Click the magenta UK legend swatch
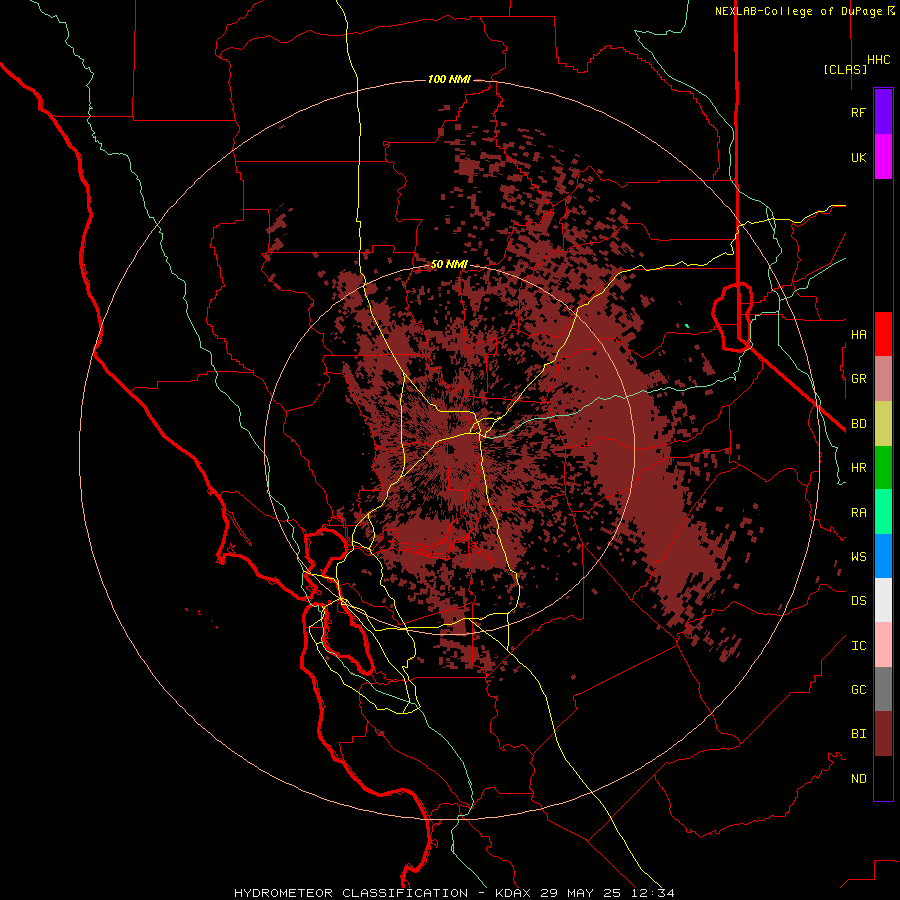 [883, 157]
